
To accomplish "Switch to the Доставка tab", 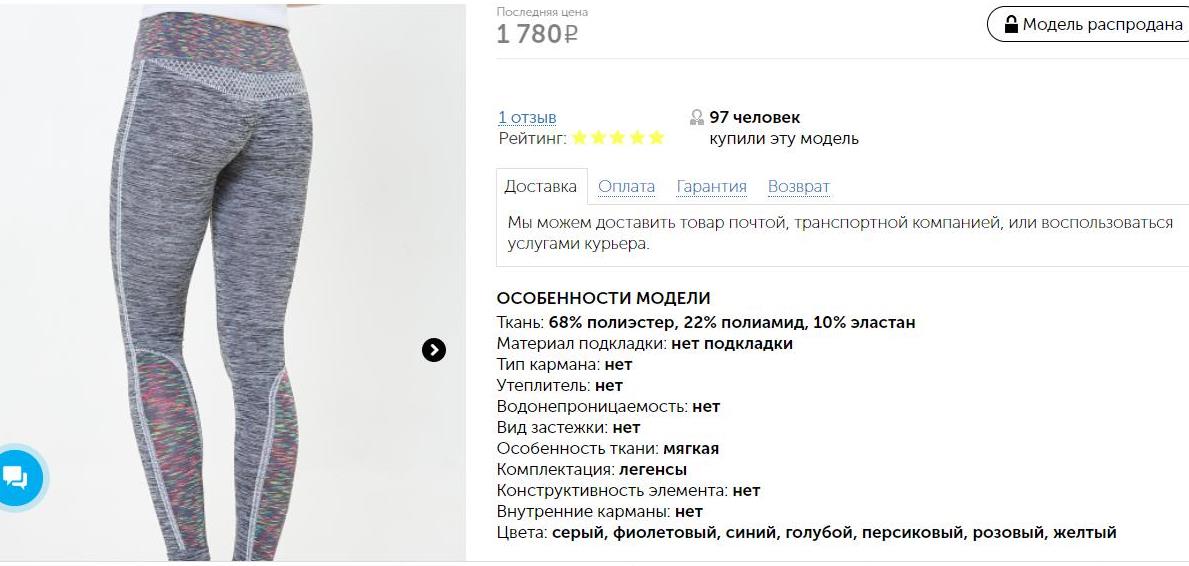I will [x=541, y=186].
